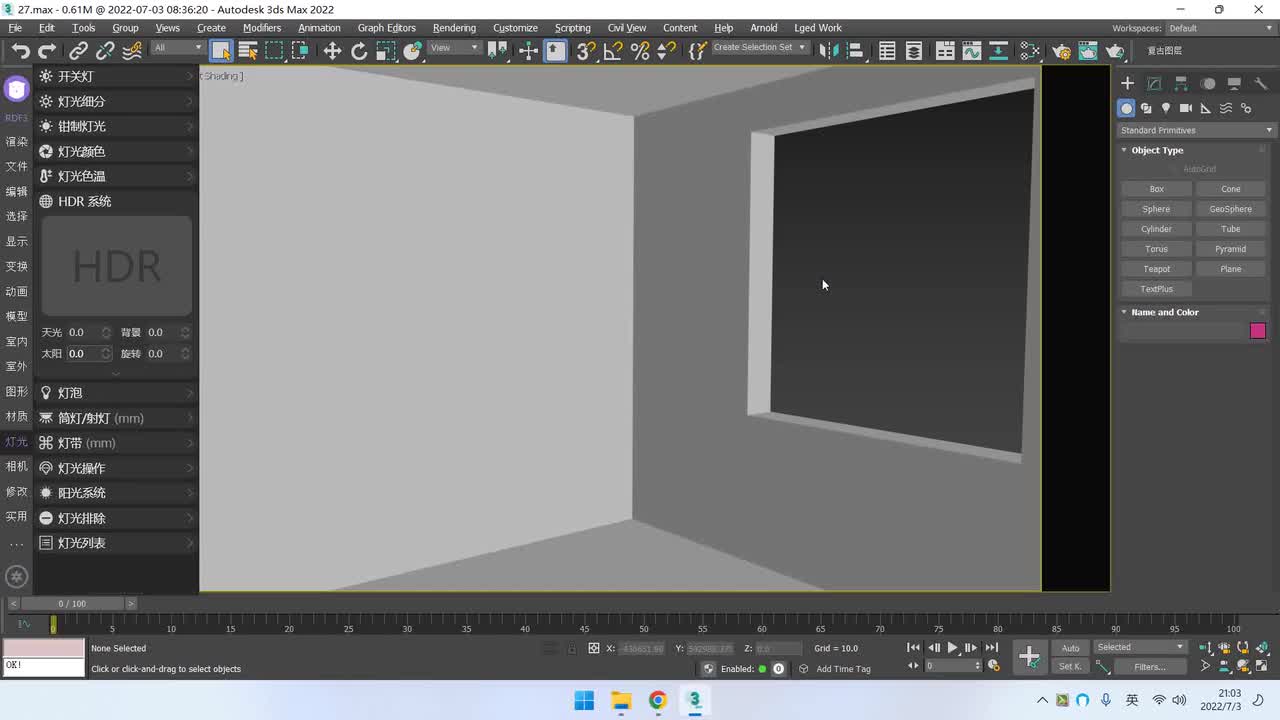
Task: Activate the Bind to Space Warp tool
Action: pos(131,51)
